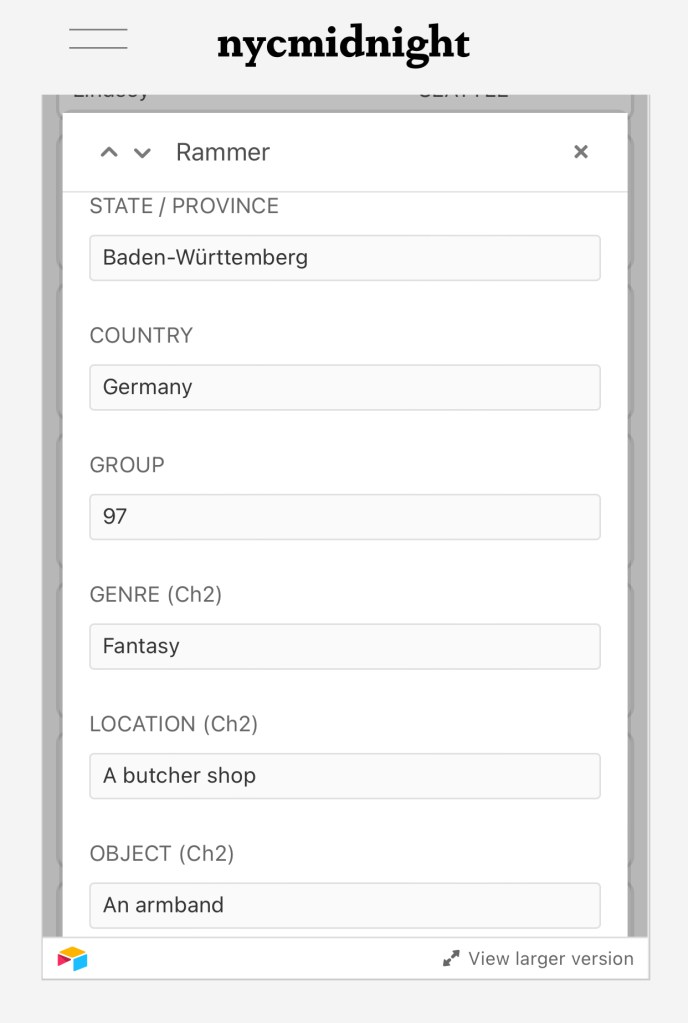Click the GENRE (Ch2) label
688x1023 pixels.
(156, 595)
